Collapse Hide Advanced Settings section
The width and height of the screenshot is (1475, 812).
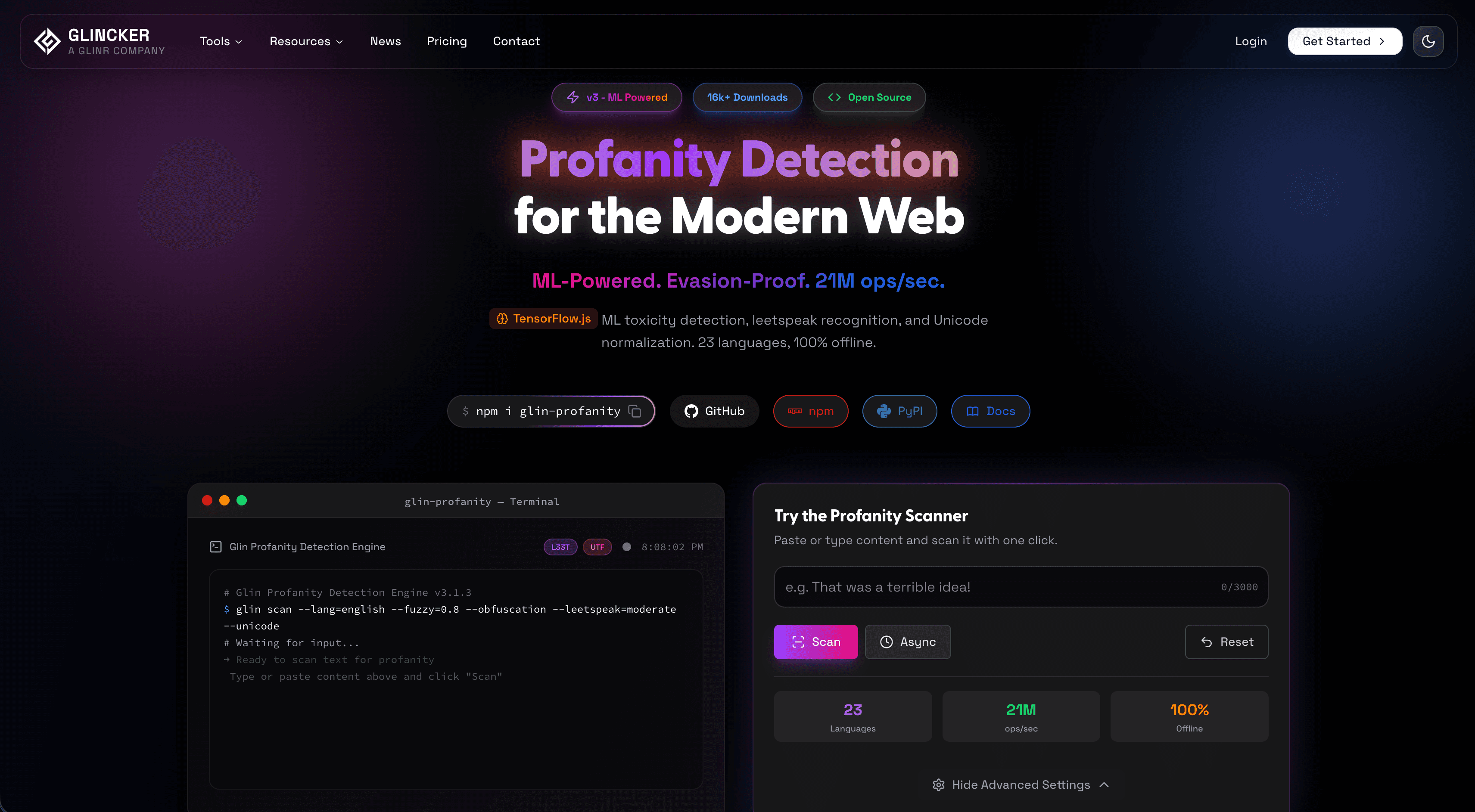tap(1021, 784)
